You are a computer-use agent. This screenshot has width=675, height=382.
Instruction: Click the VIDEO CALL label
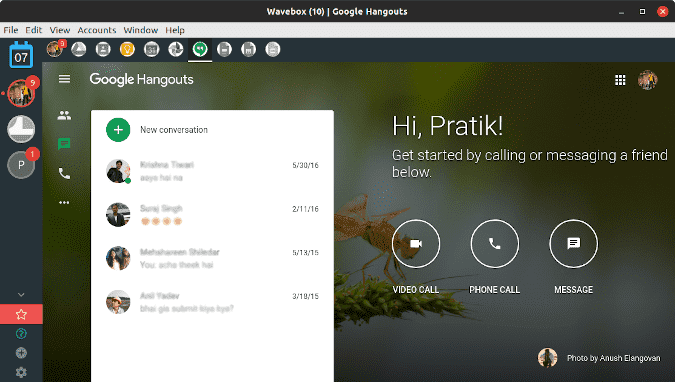(416, 290)
